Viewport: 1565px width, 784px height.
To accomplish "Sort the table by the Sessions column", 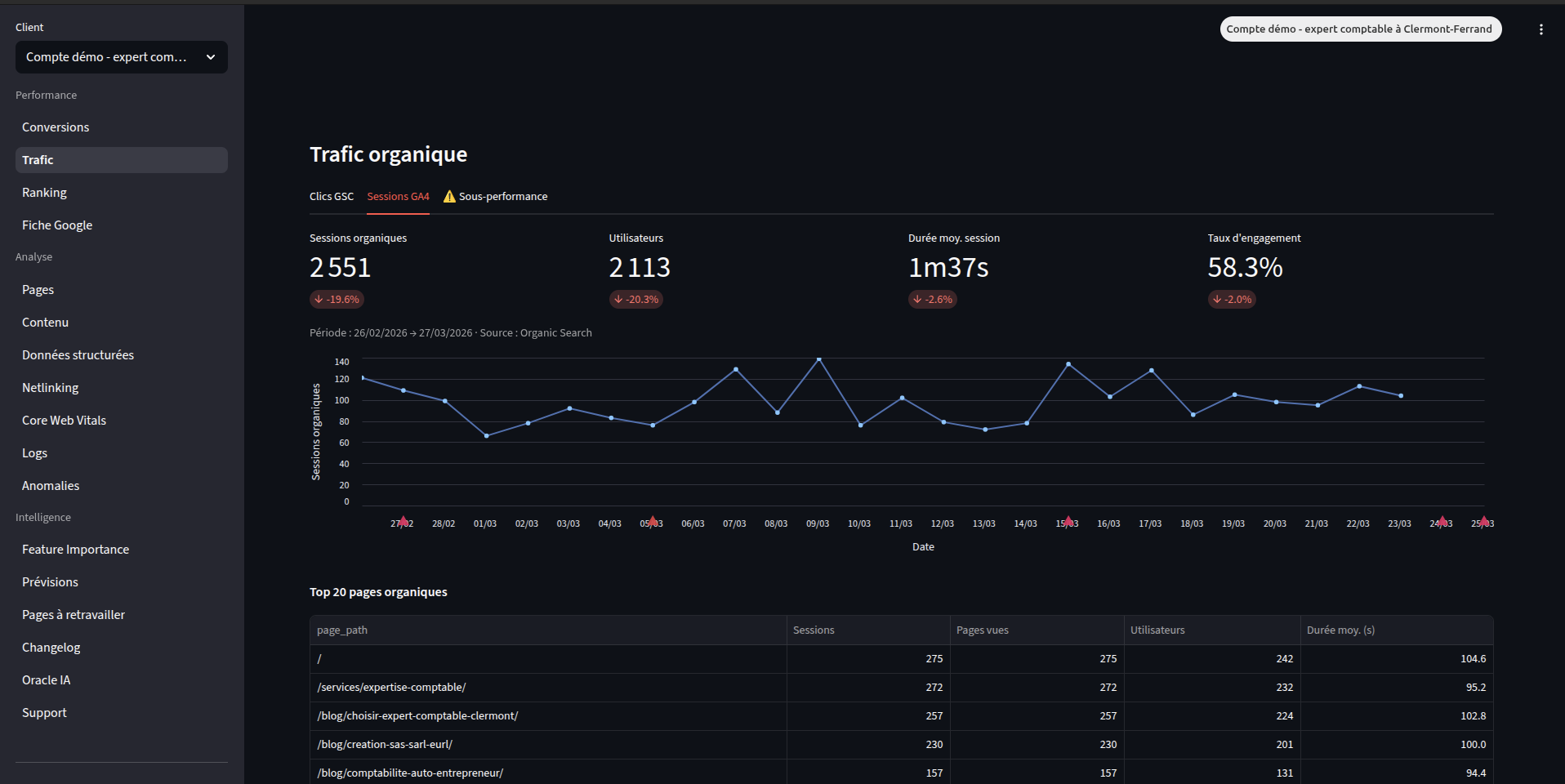I will click(x=814, y=630).
